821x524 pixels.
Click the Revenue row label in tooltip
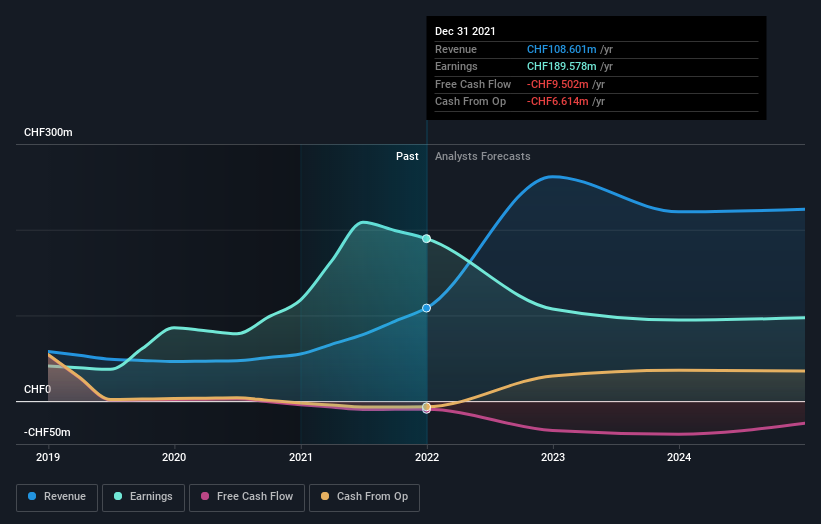click(x=456, y=49)
